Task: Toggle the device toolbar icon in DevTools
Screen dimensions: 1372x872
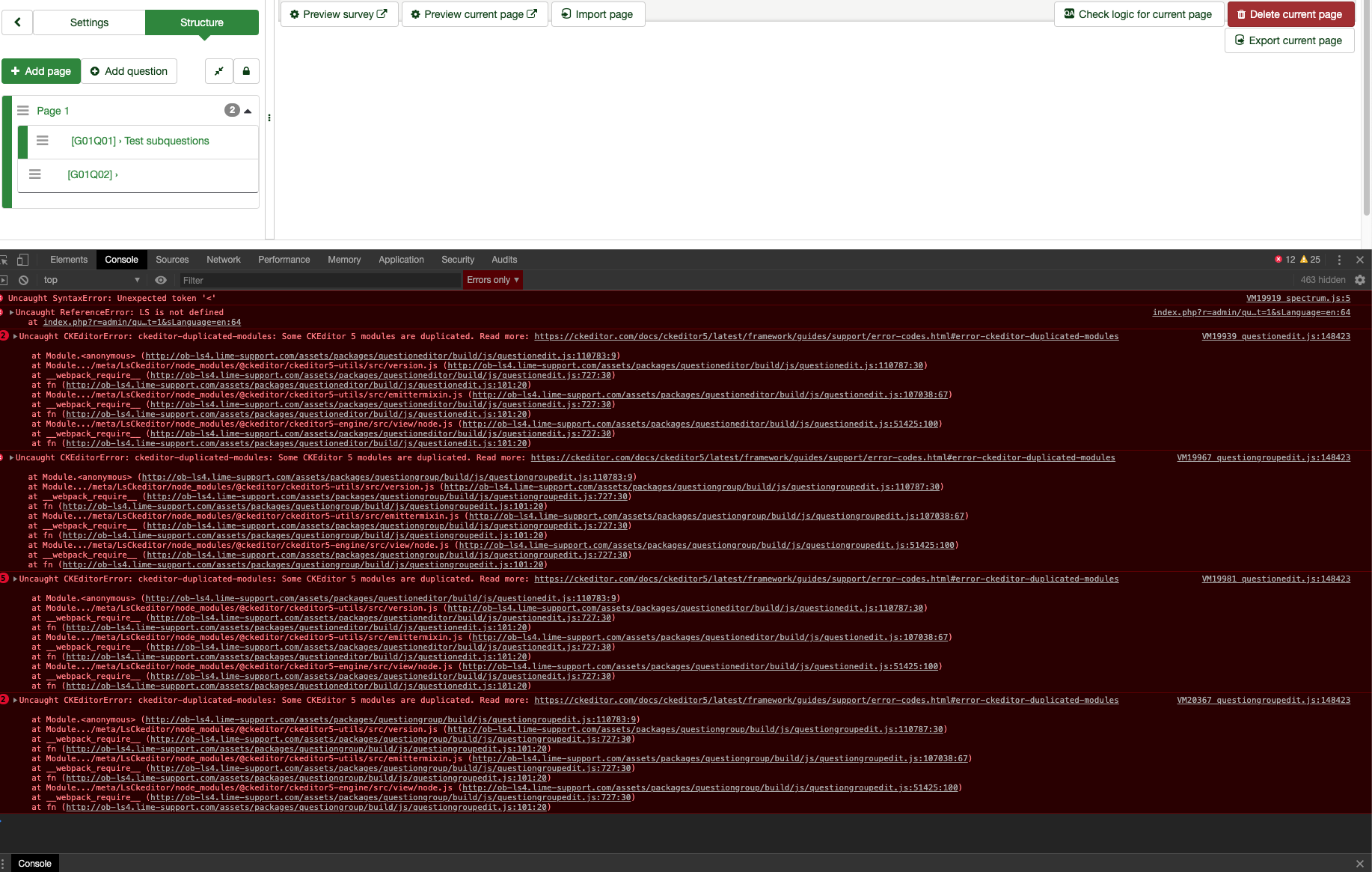Action: coord(23,260)
